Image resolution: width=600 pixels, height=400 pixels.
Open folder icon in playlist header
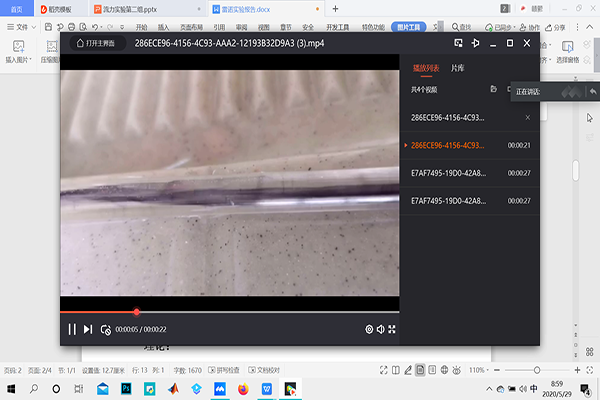(x=493, y=90)
